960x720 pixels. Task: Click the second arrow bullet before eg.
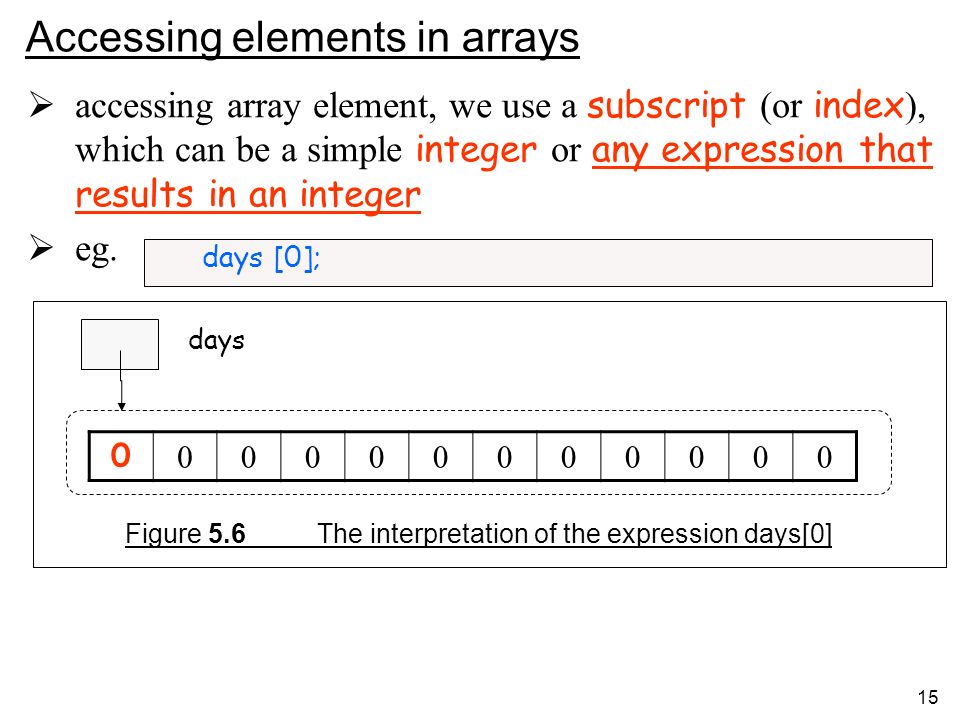click(41, 248)
